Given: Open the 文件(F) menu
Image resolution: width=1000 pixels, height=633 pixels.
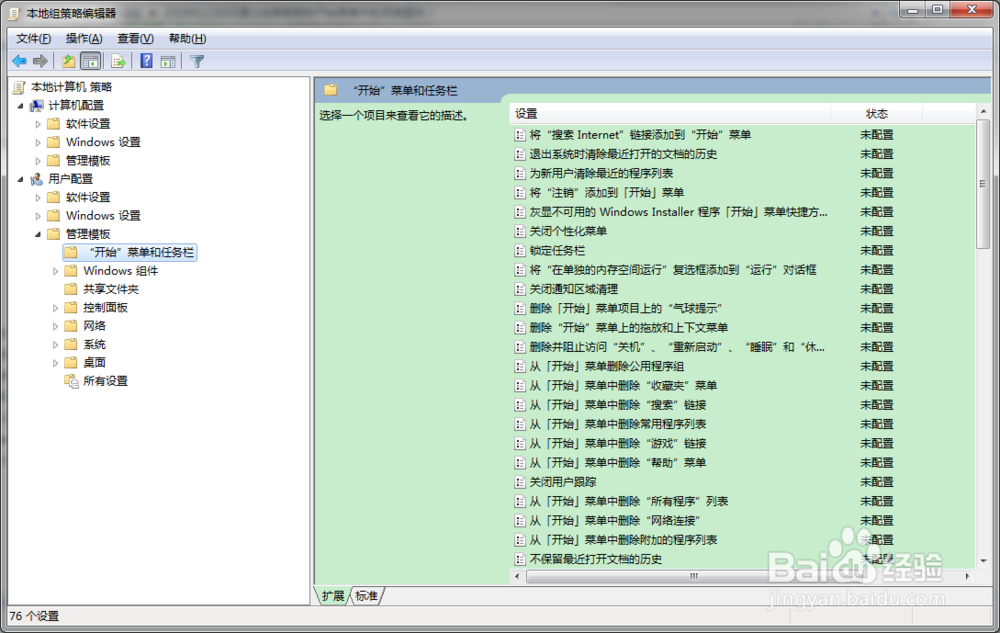Looking at the screenshot, I should tap(33, 38).
